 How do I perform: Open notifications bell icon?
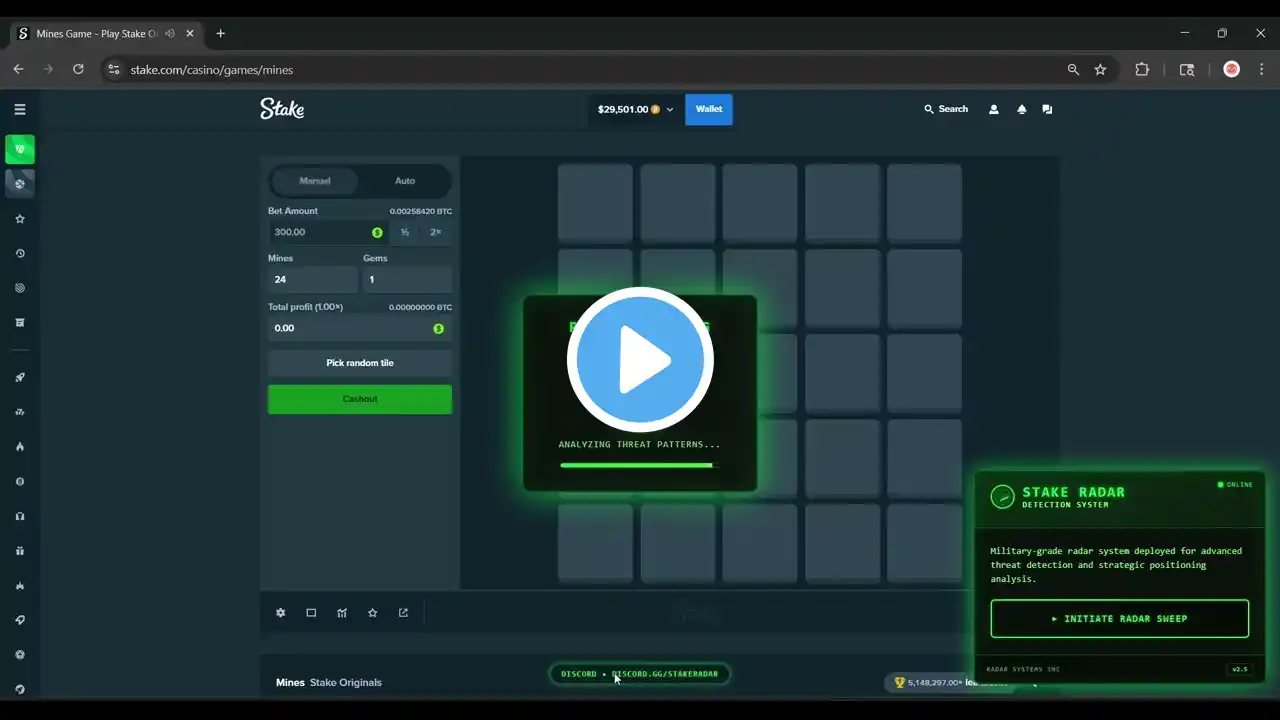1021,109
